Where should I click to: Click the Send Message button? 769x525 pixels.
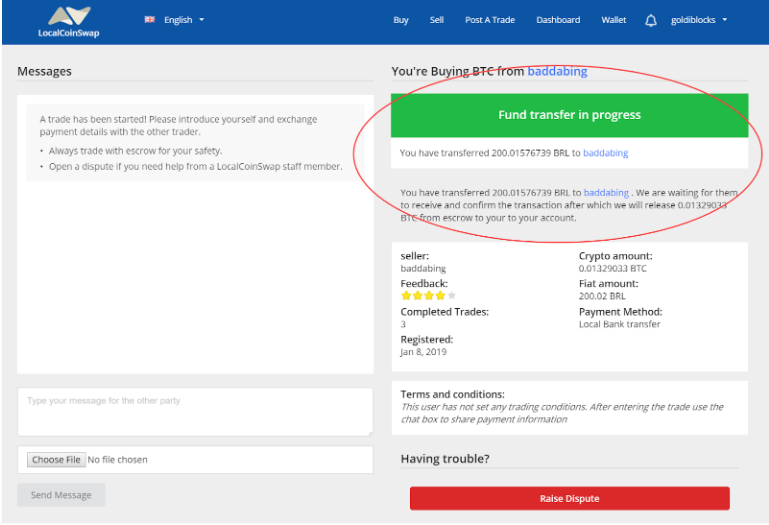(x=61, y=495)
